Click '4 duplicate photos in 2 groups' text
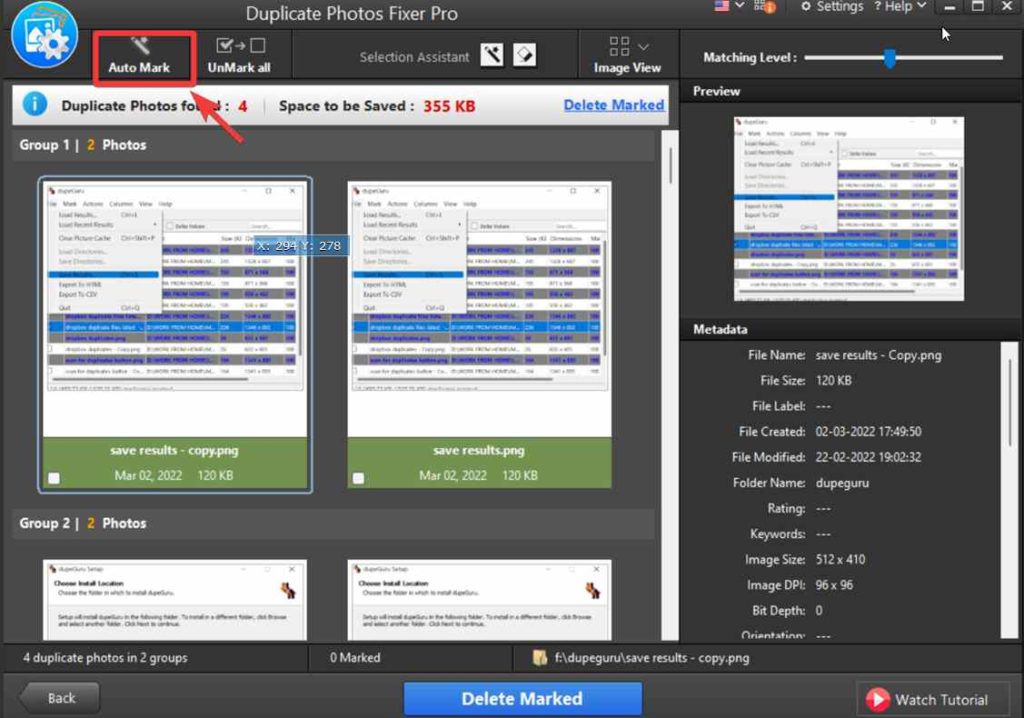The image size is (1024, 718). (x=105, y=658)
